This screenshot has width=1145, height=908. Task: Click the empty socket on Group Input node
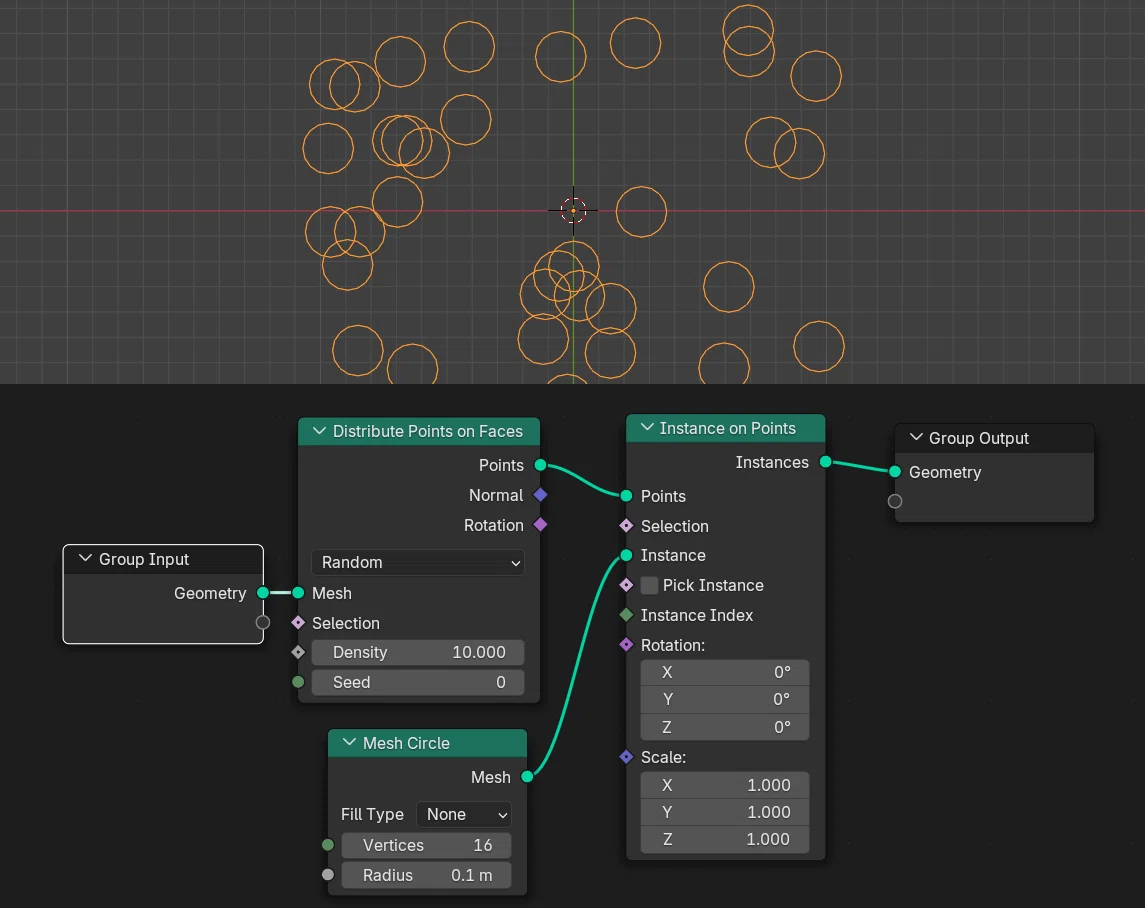pyautogui.click(x=263, y=622)
